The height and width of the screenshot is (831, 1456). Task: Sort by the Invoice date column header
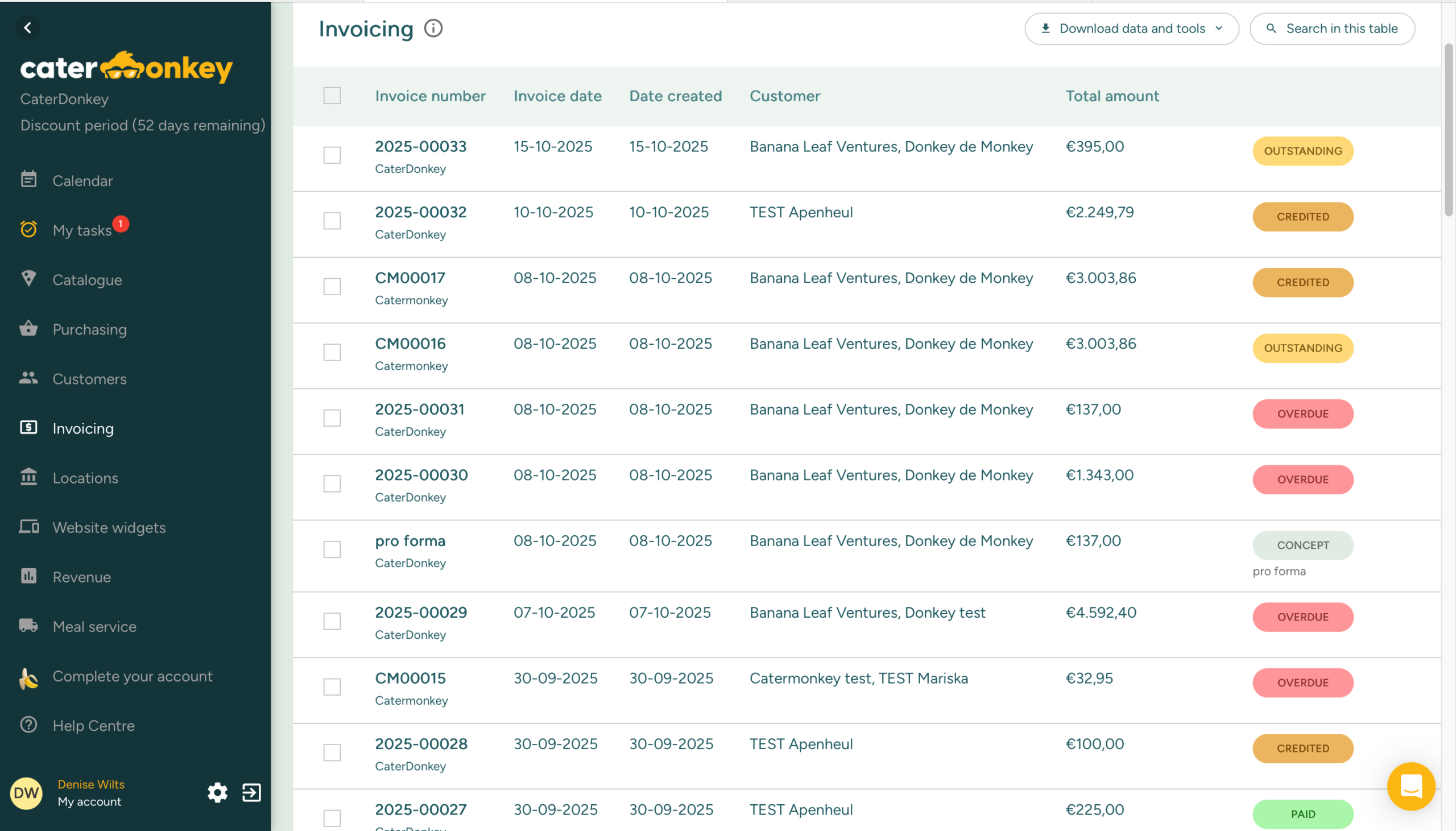pos(557,96)
